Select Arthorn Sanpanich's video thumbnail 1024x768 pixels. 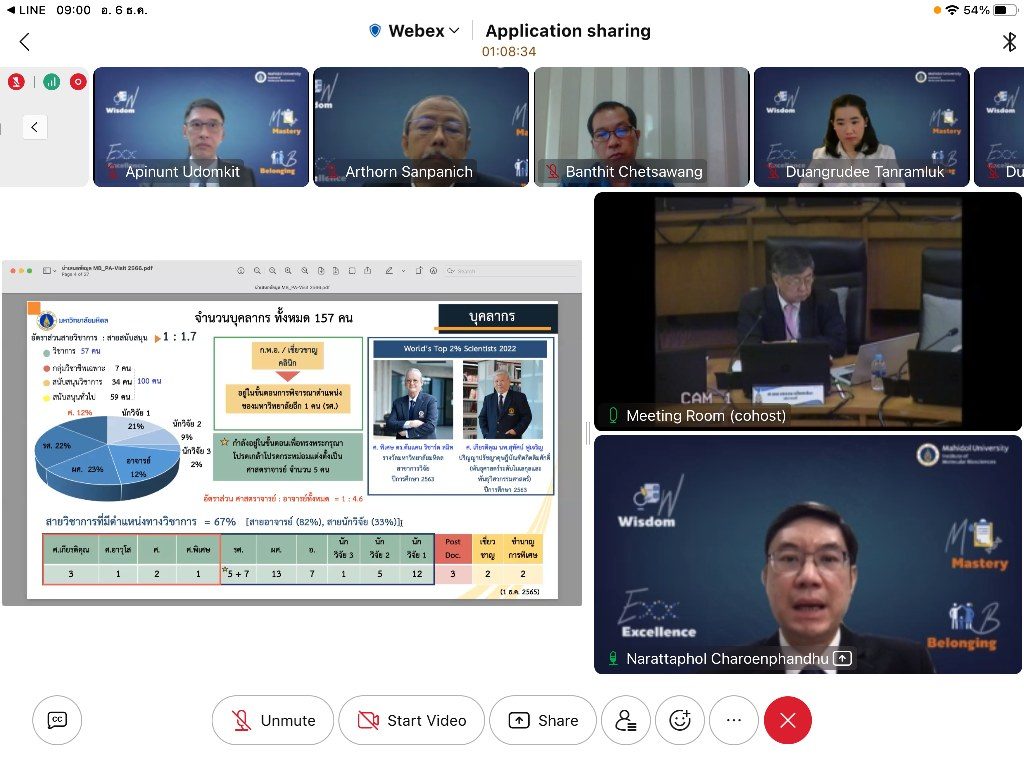[421, 127]
